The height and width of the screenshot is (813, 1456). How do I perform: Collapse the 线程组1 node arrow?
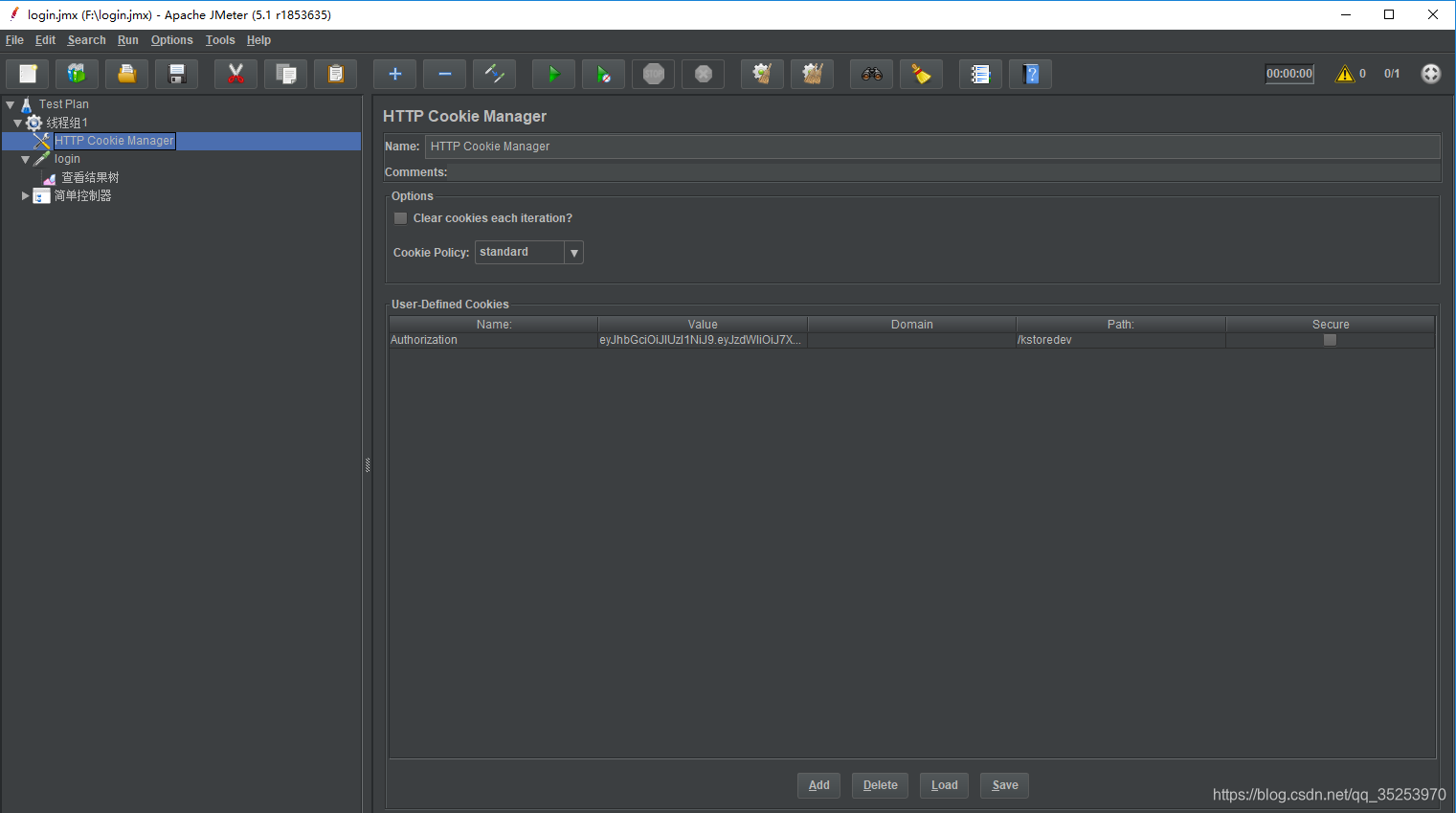(17, 123)
